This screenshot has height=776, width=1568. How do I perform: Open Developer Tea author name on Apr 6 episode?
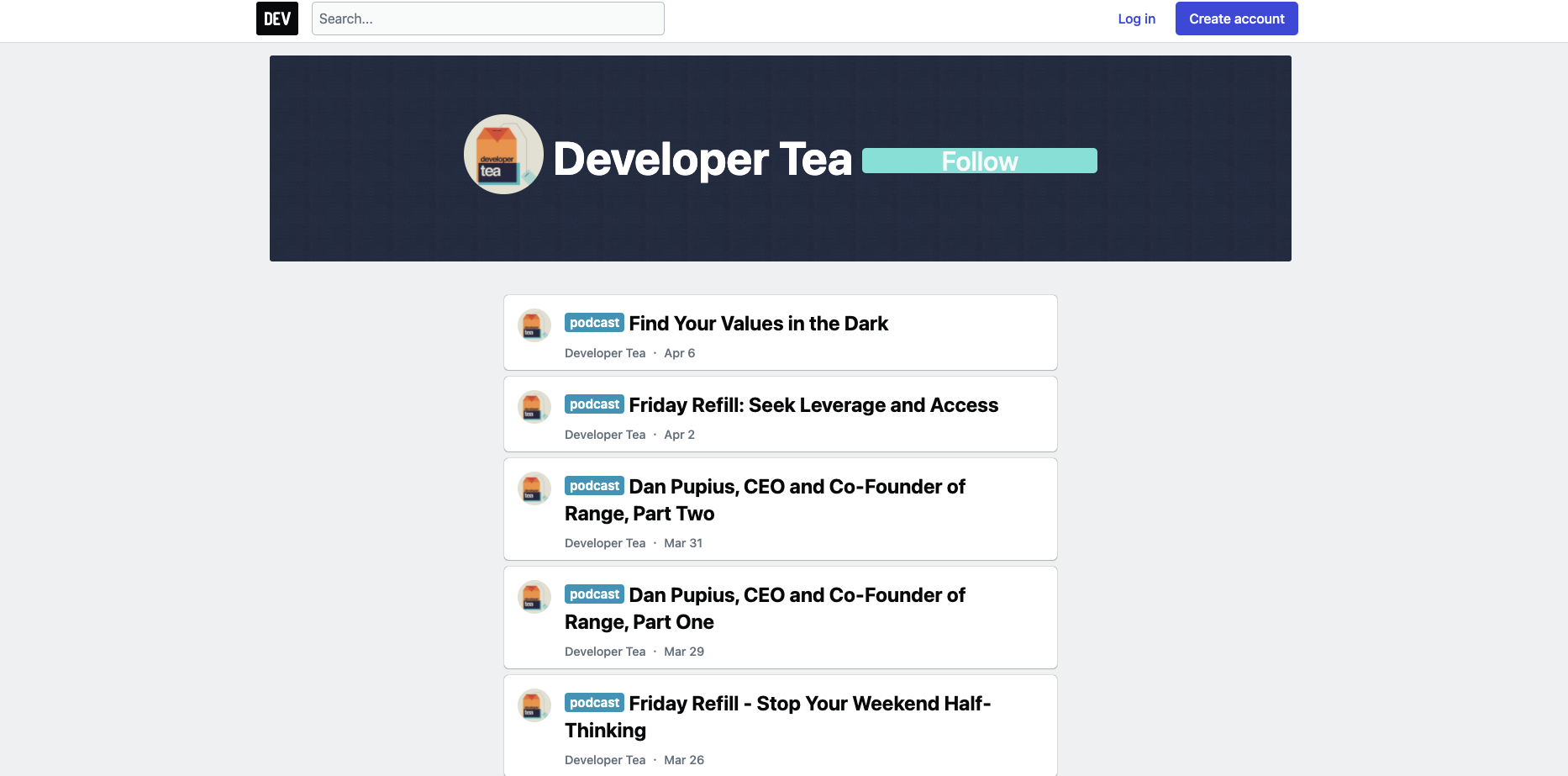605,353
